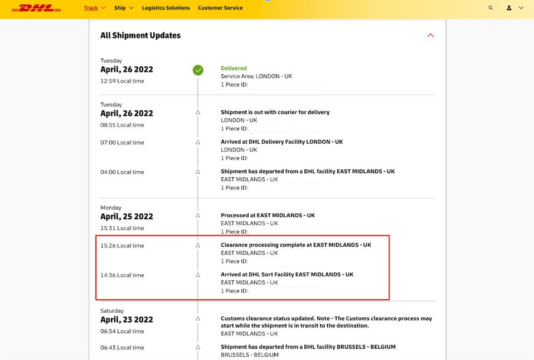534x360 pixels.
Task: Click the DHL logo
Action: point(36,8)
